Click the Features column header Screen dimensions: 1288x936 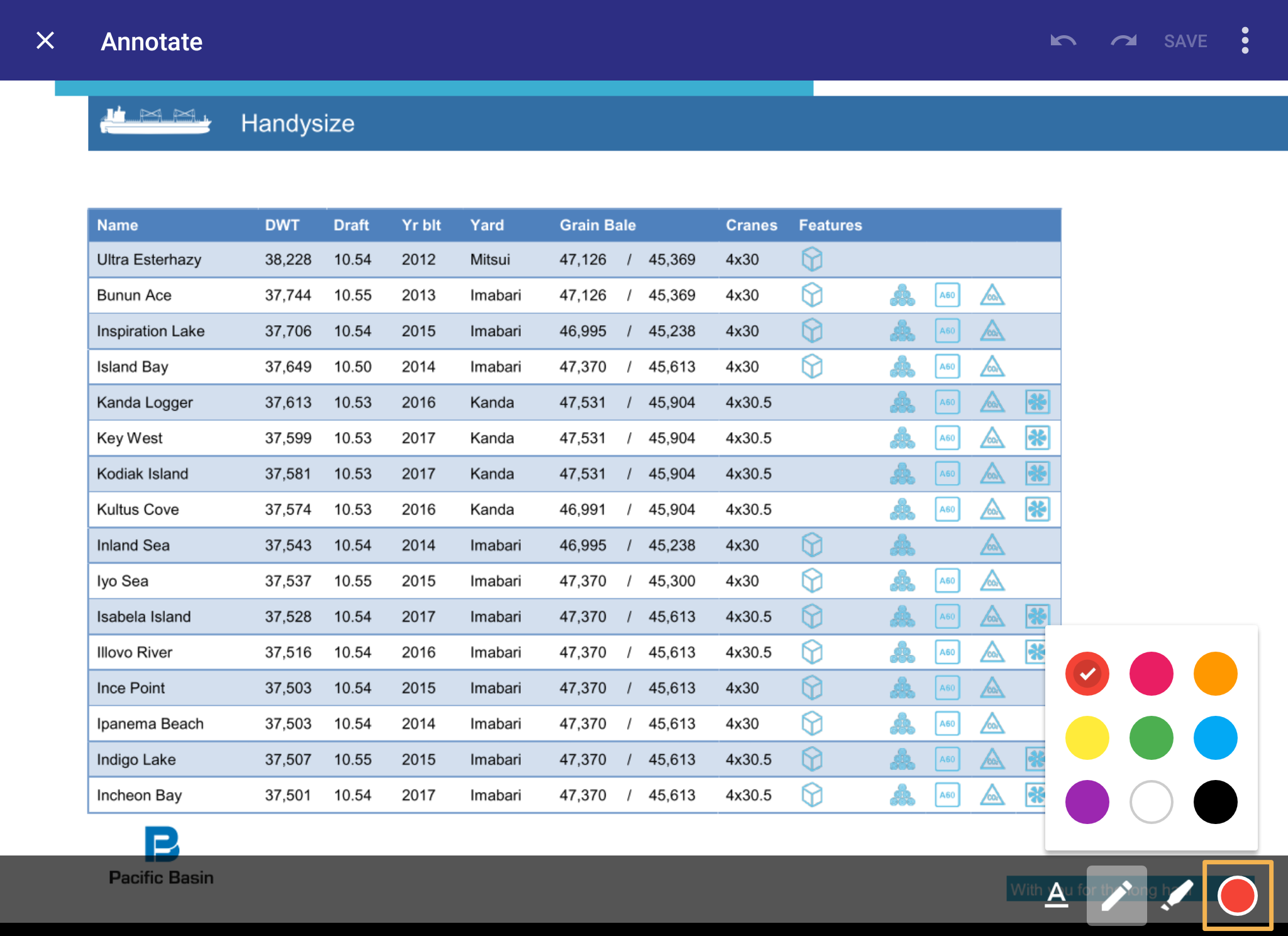(830, 225)
